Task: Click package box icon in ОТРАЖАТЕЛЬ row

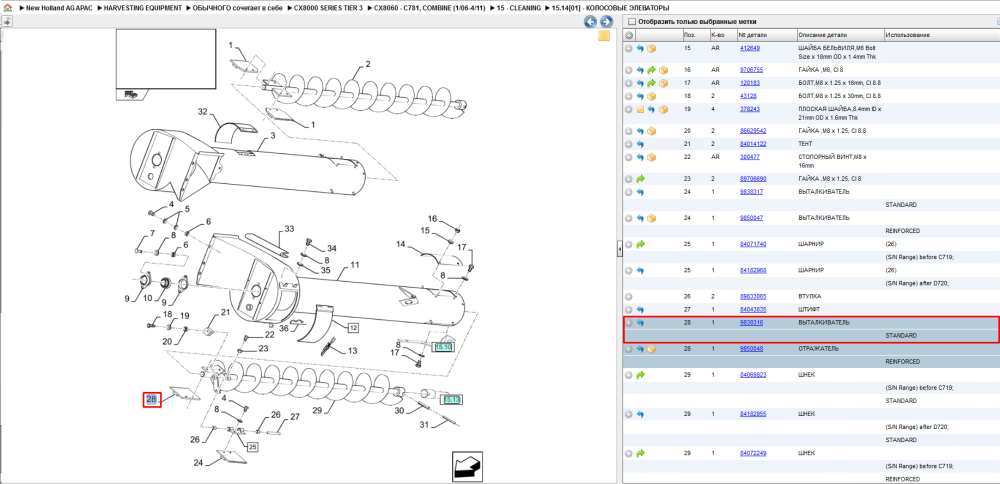Action: pos(652,349)
